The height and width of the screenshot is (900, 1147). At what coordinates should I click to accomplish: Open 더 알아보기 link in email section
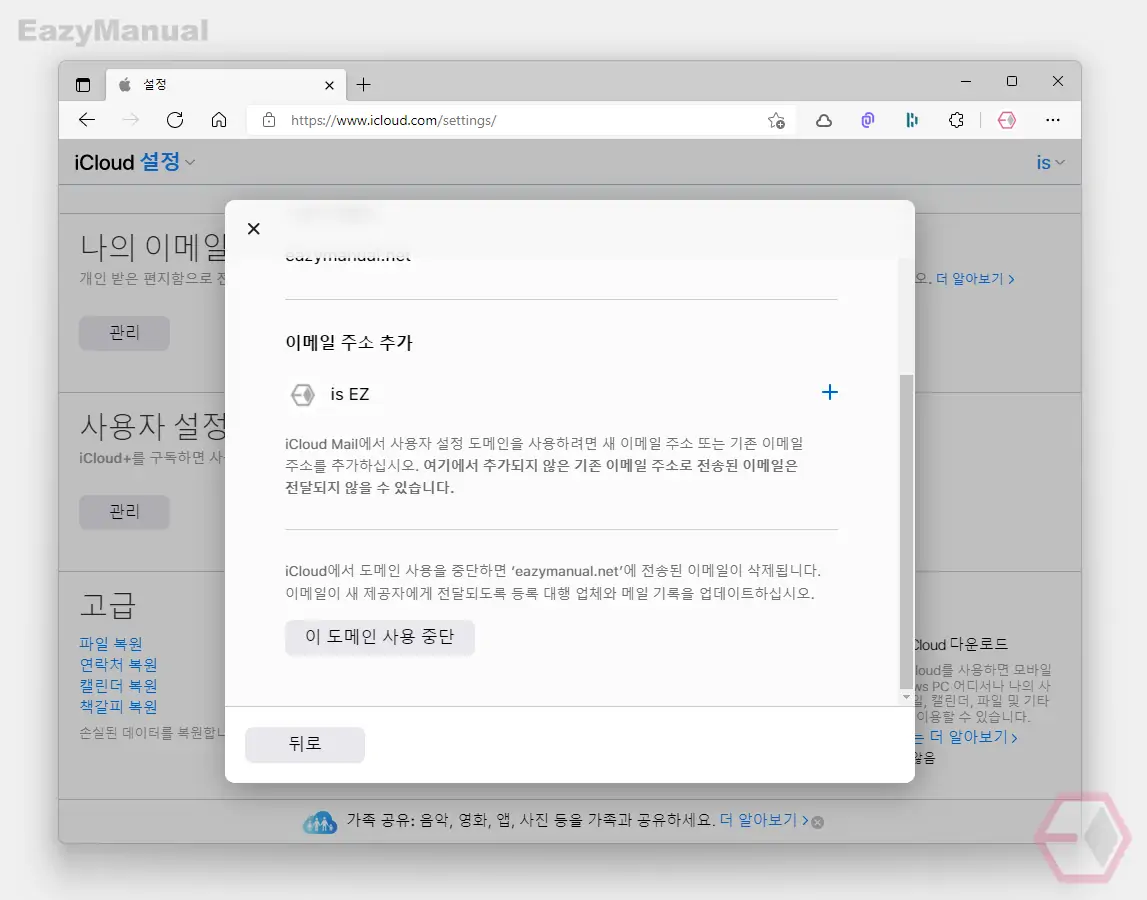point(975,279)
